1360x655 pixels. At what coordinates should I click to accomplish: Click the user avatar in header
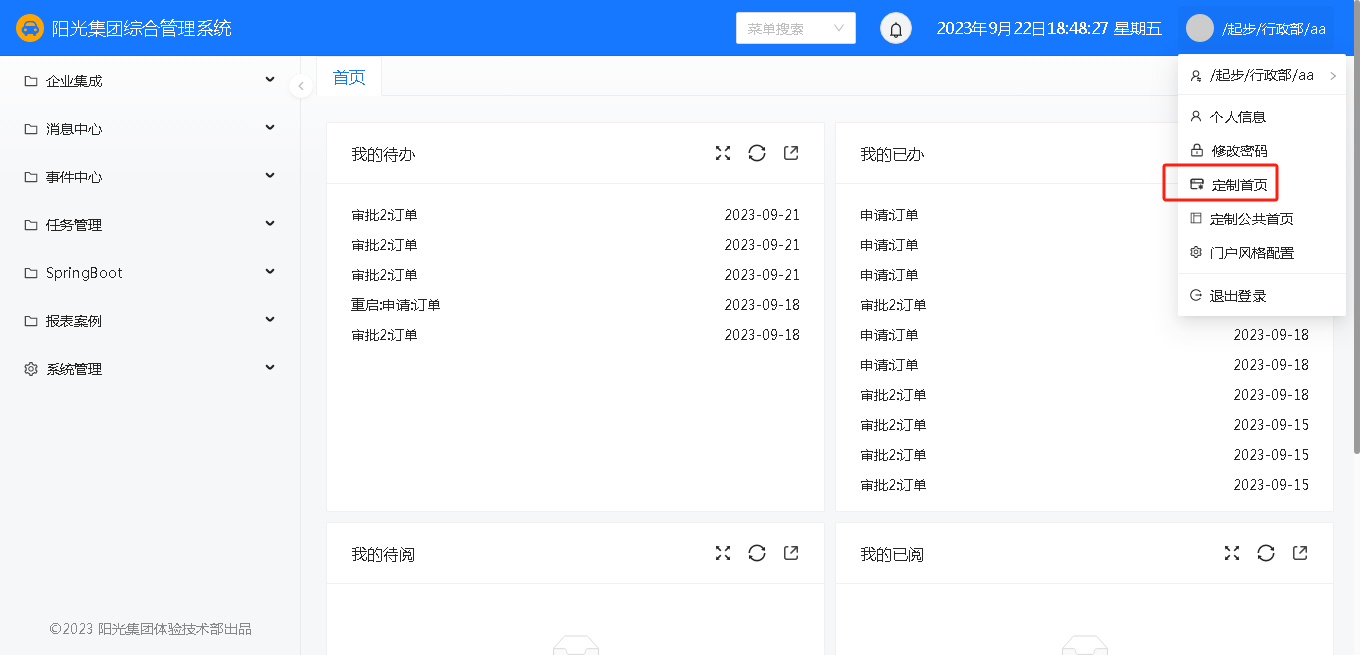1199,29
